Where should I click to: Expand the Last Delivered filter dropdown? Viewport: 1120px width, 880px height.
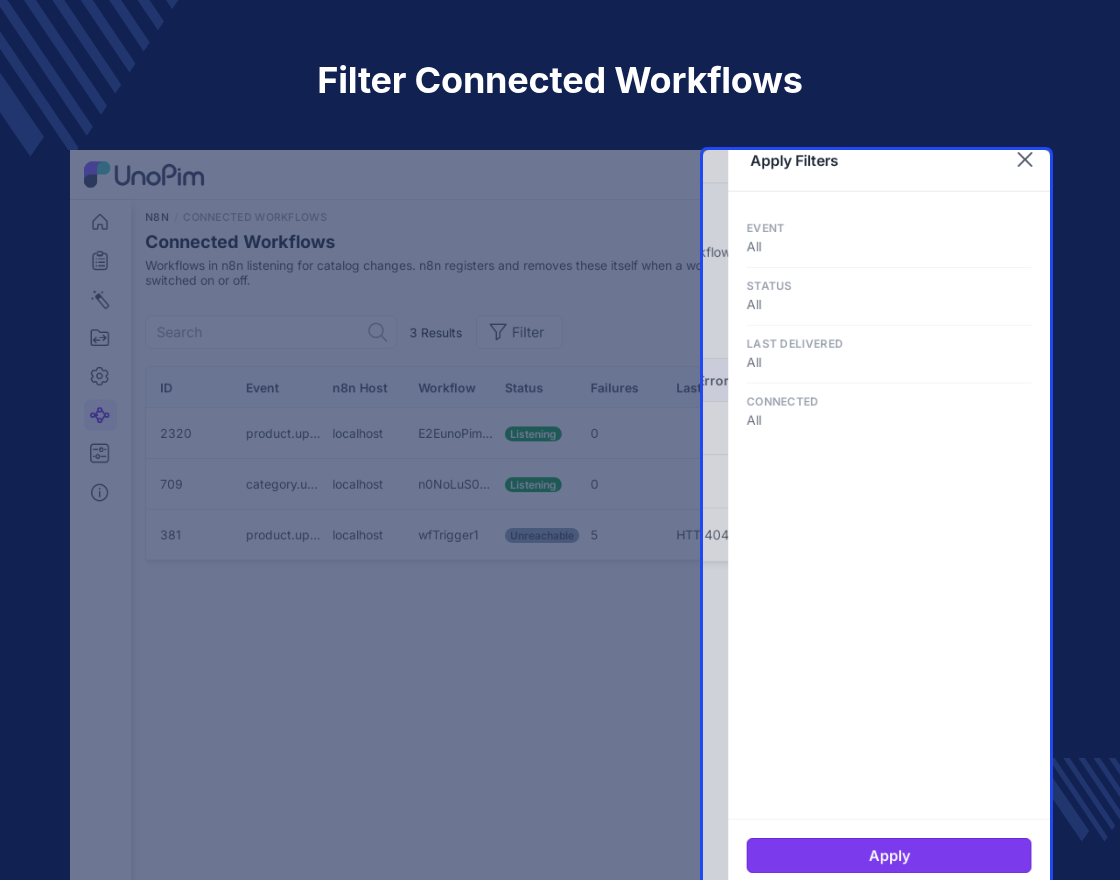889,354
